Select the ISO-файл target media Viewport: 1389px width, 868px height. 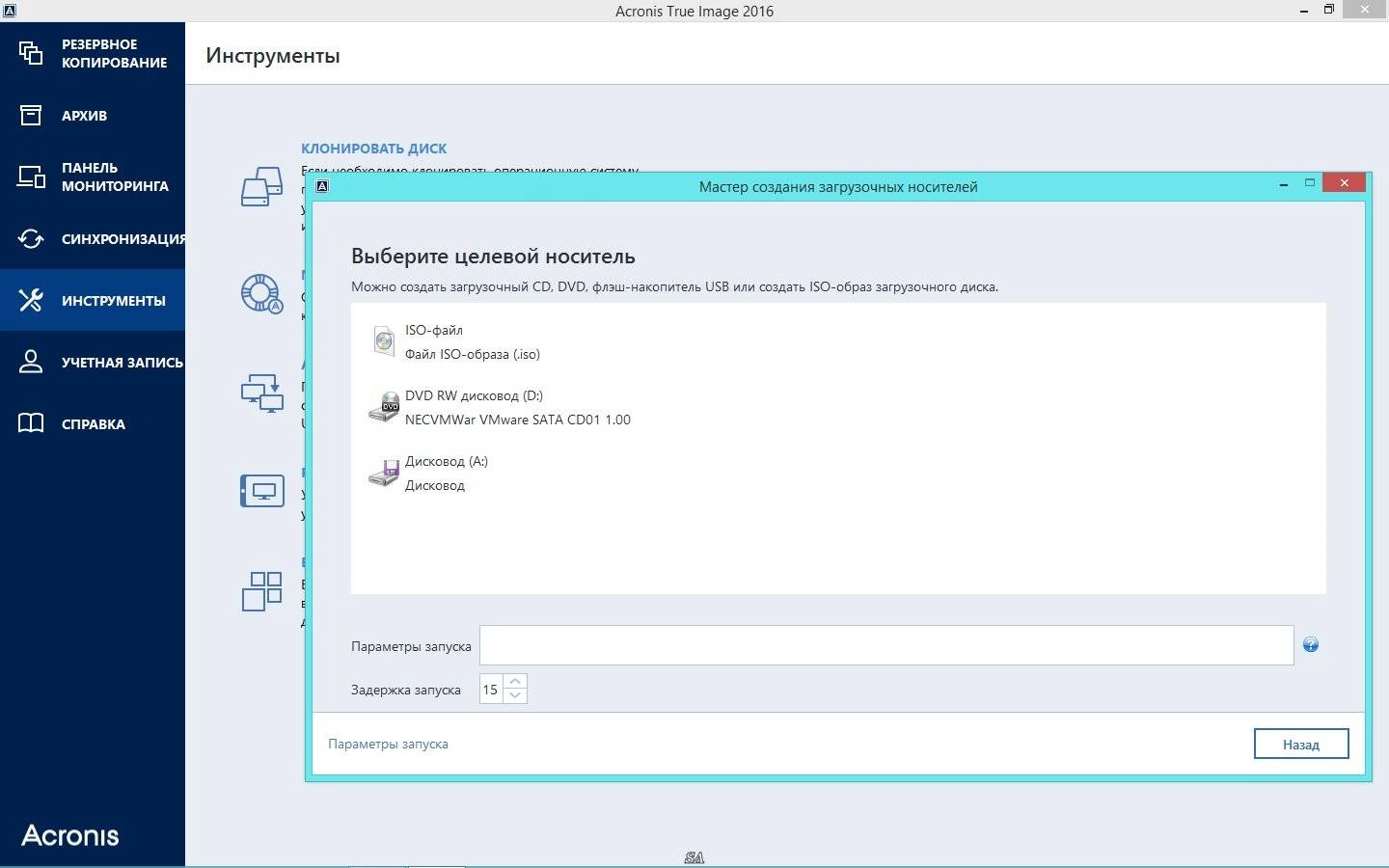(838, 341)
